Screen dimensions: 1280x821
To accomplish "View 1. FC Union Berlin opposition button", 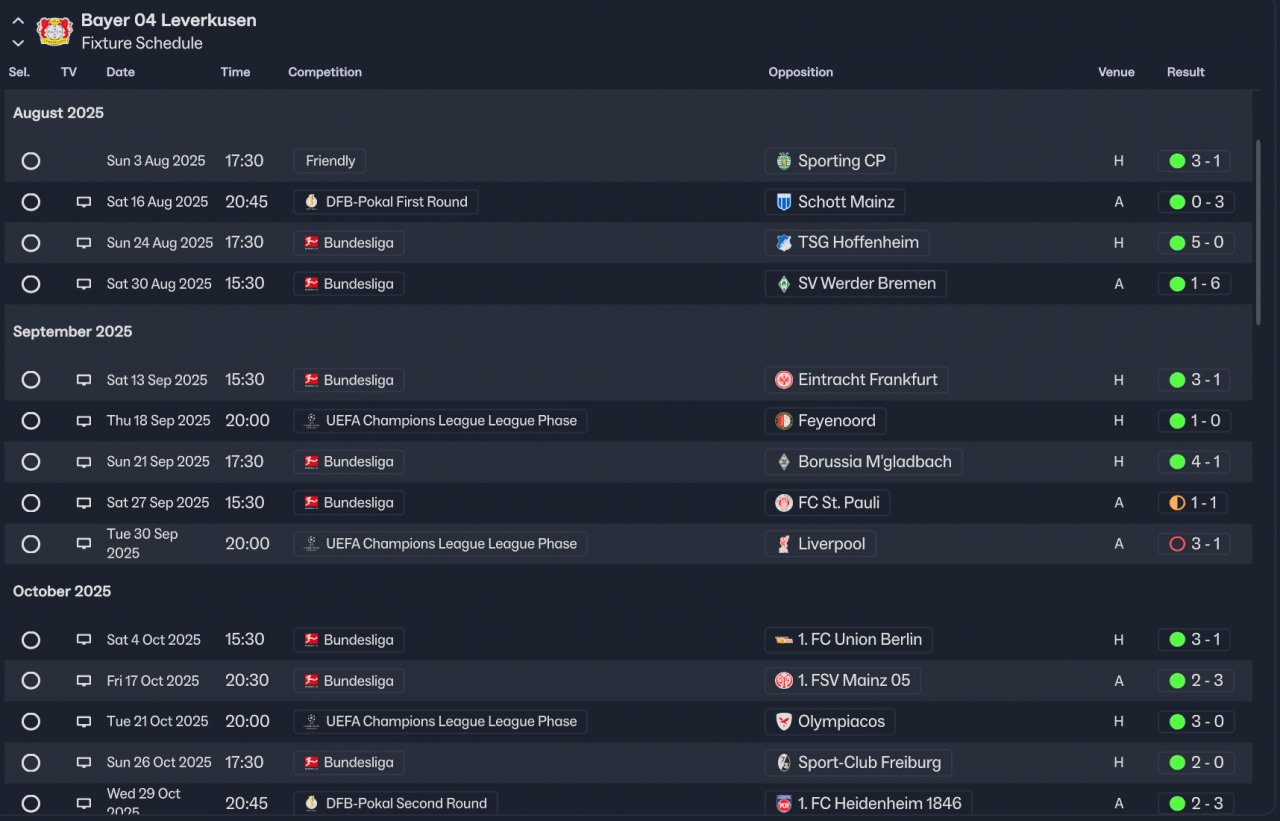I will click(x=849, y=640).
